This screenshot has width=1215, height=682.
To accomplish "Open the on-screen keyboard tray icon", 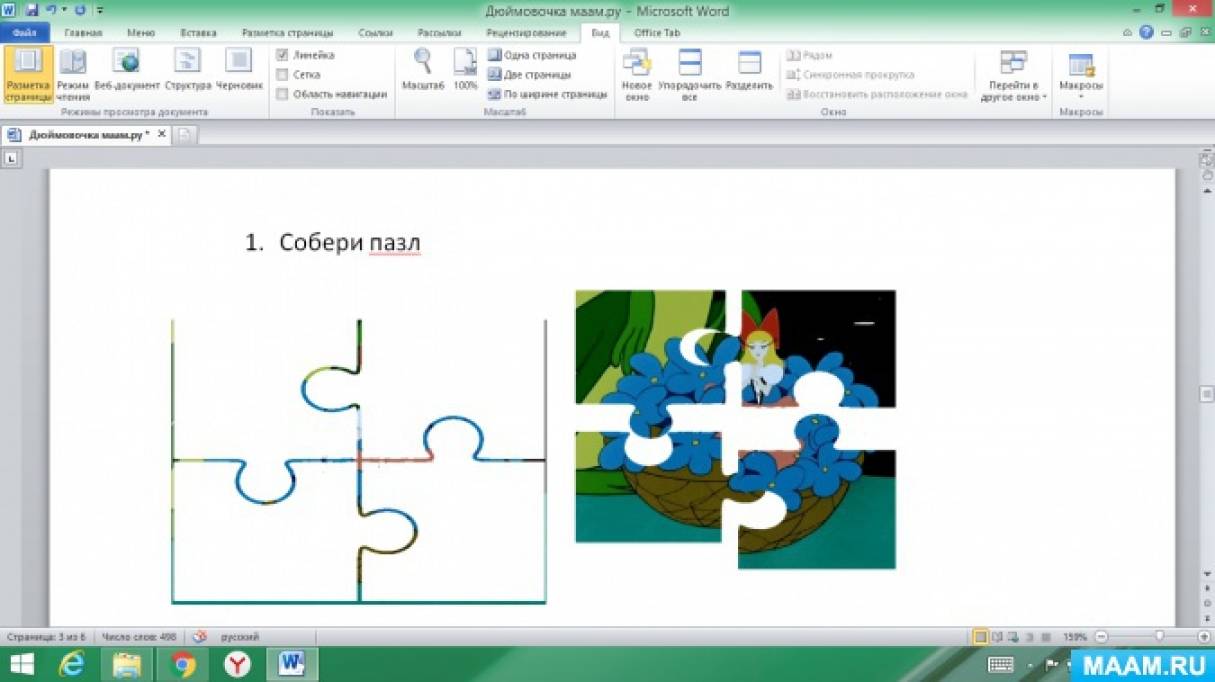I will (x=1000, y=664).
